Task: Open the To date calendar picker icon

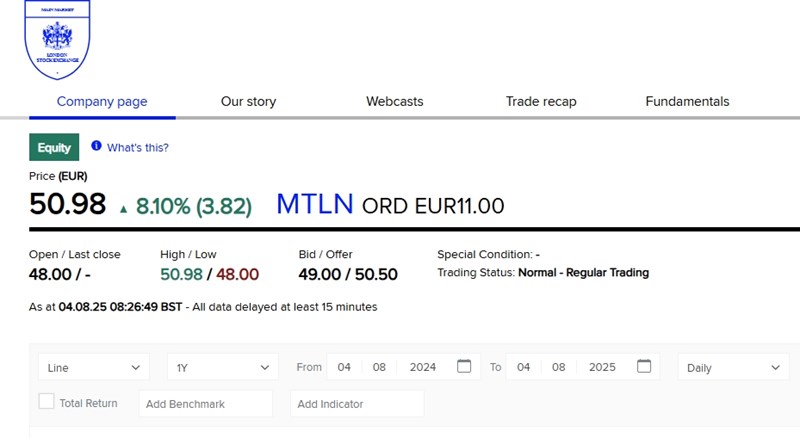Action: pos(644,366)
